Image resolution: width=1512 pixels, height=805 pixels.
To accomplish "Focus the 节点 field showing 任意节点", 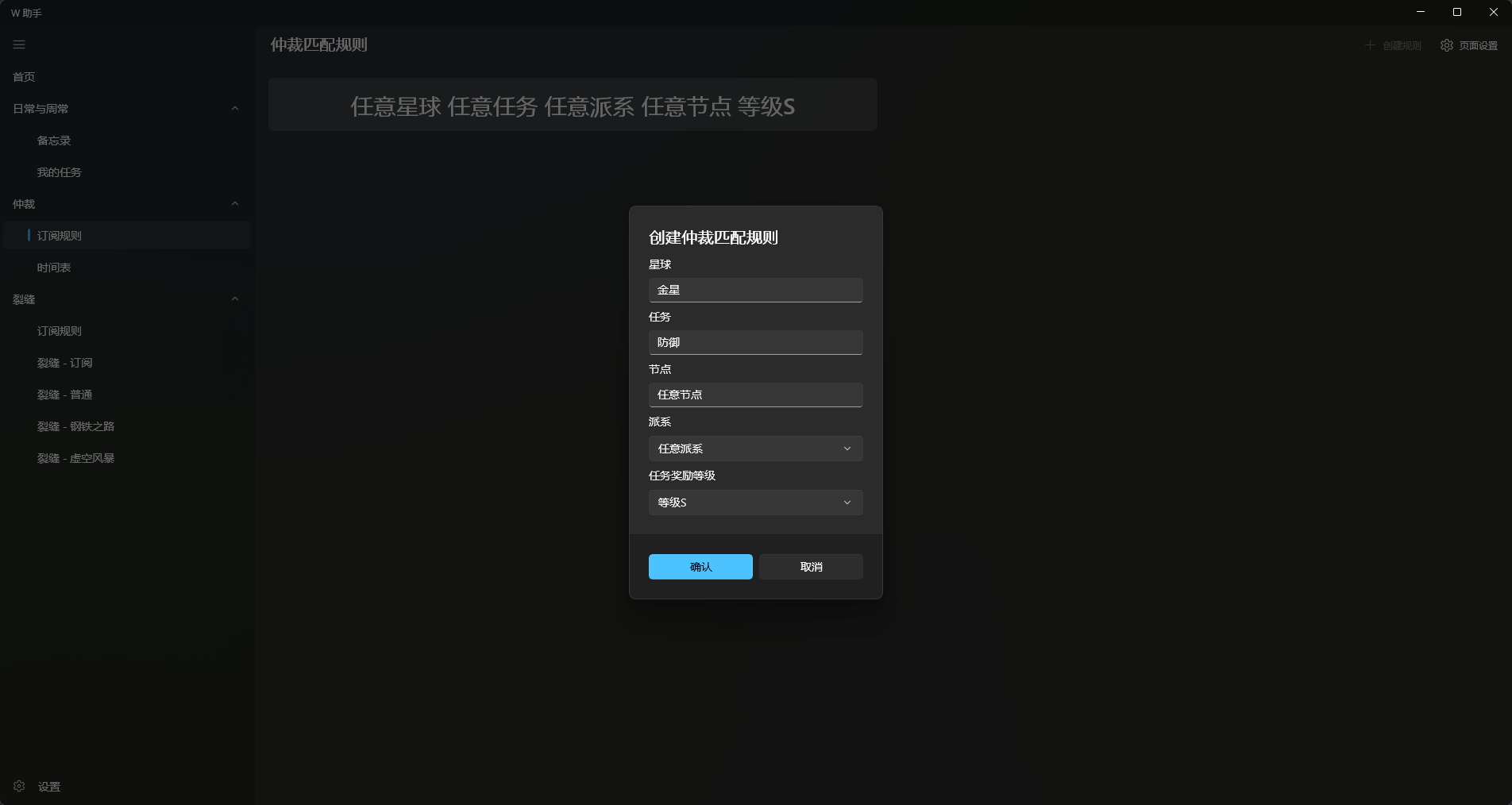I will pyautogui.click(x=755, y=395).
